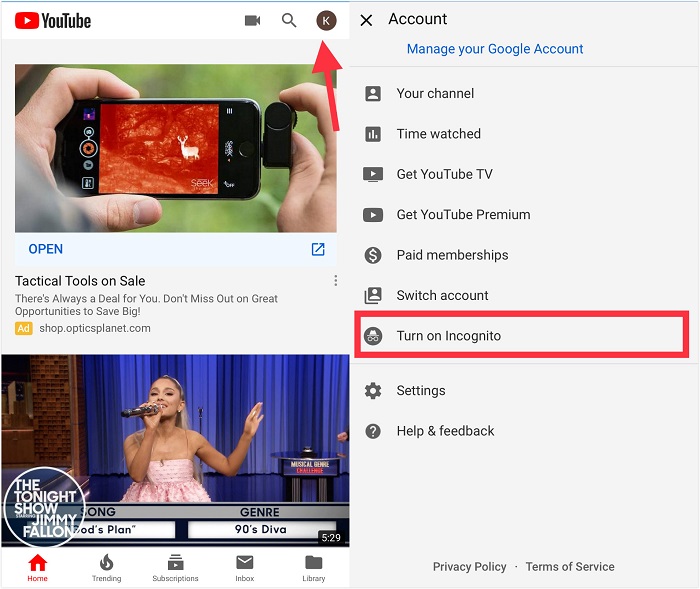Click the Settings gear icon
The height and width of the screenshot is (589, 700).
click(x=373, y=391)
